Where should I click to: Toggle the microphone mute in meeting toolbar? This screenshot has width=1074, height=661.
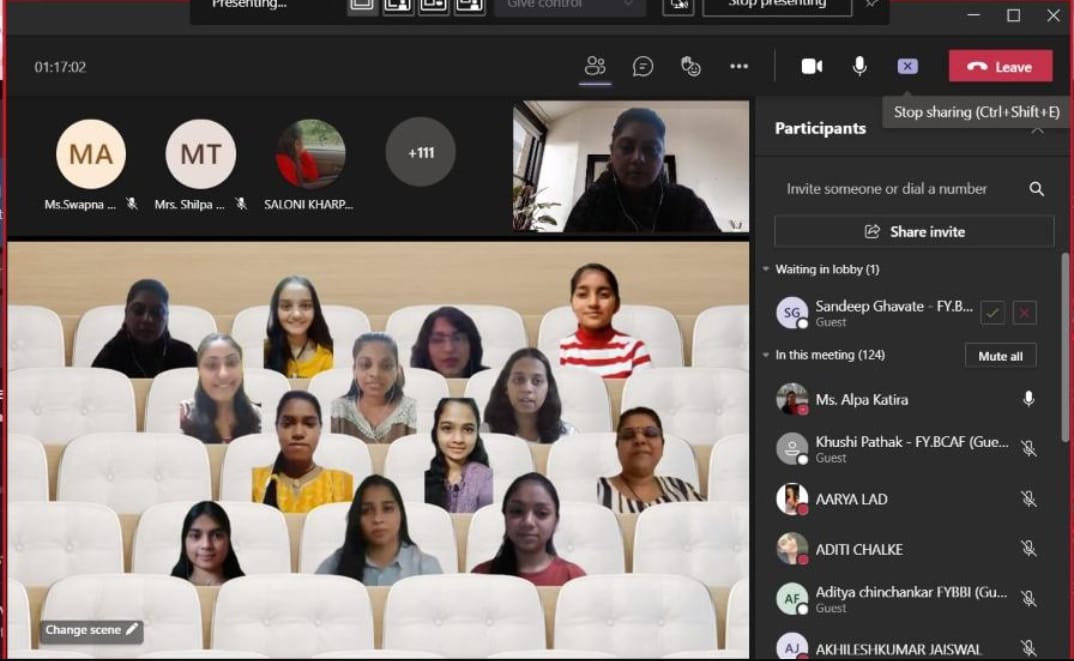coord(859,66)
